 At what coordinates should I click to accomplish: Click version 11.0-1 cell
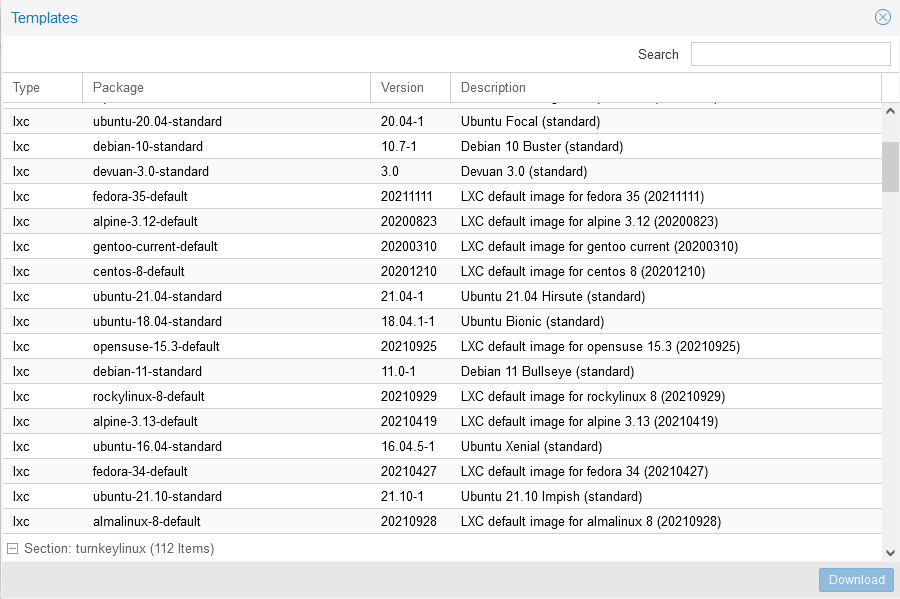[398, 372]
